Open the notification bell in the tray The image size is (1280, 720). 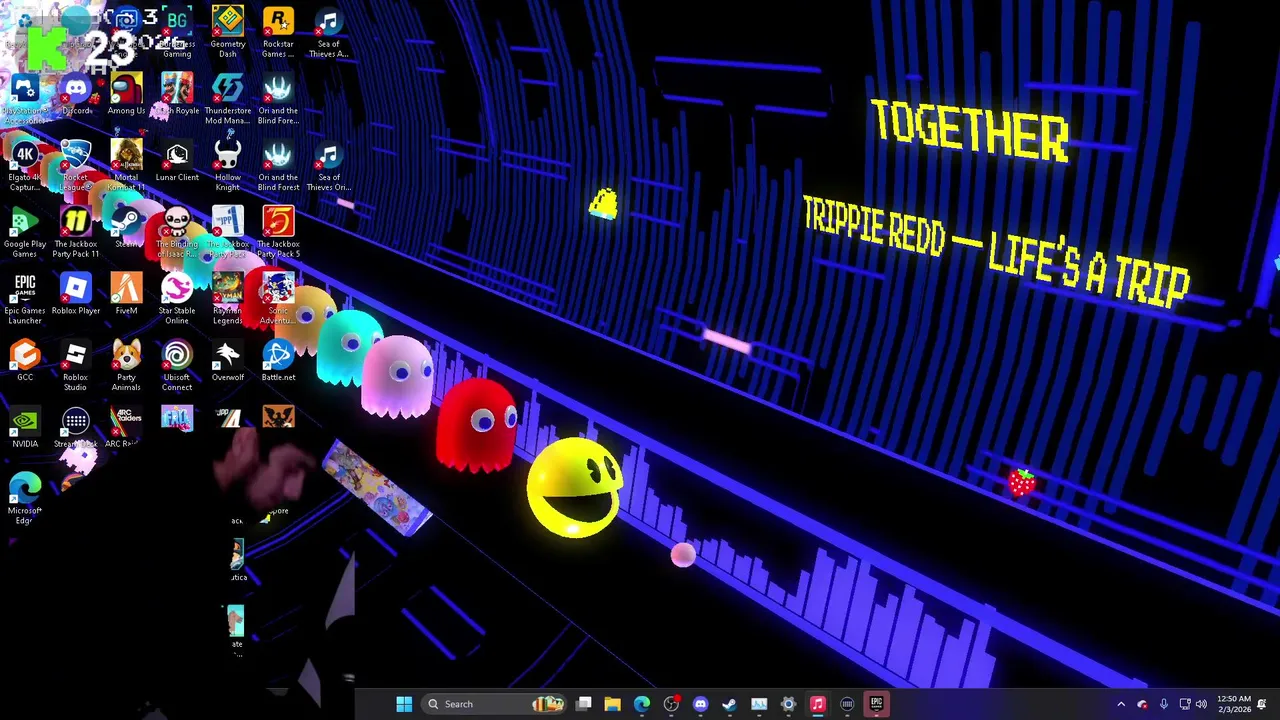click(x=1262, y=704)
